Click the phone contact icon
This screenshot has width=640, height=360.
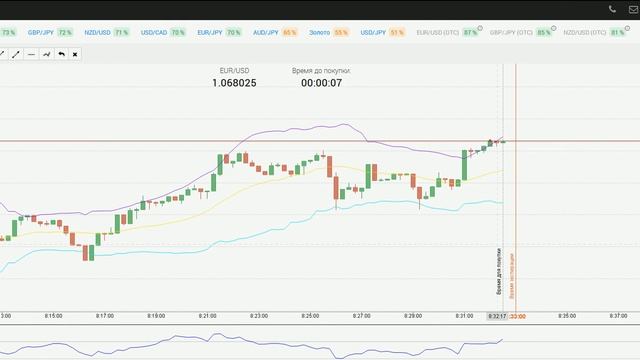(612, 9)
